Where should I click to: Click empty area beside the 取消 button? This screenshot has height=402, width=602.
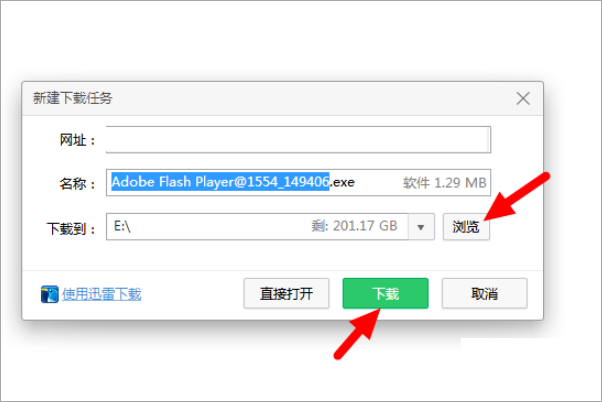[x=535, y=294]
